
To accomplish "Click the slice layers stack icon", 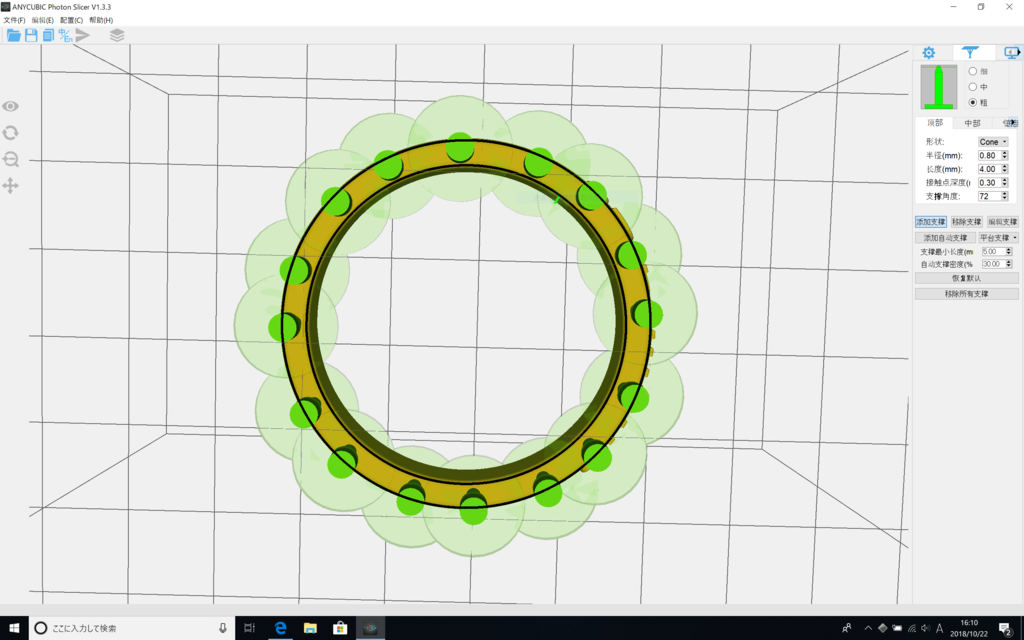I will [117, 35].
